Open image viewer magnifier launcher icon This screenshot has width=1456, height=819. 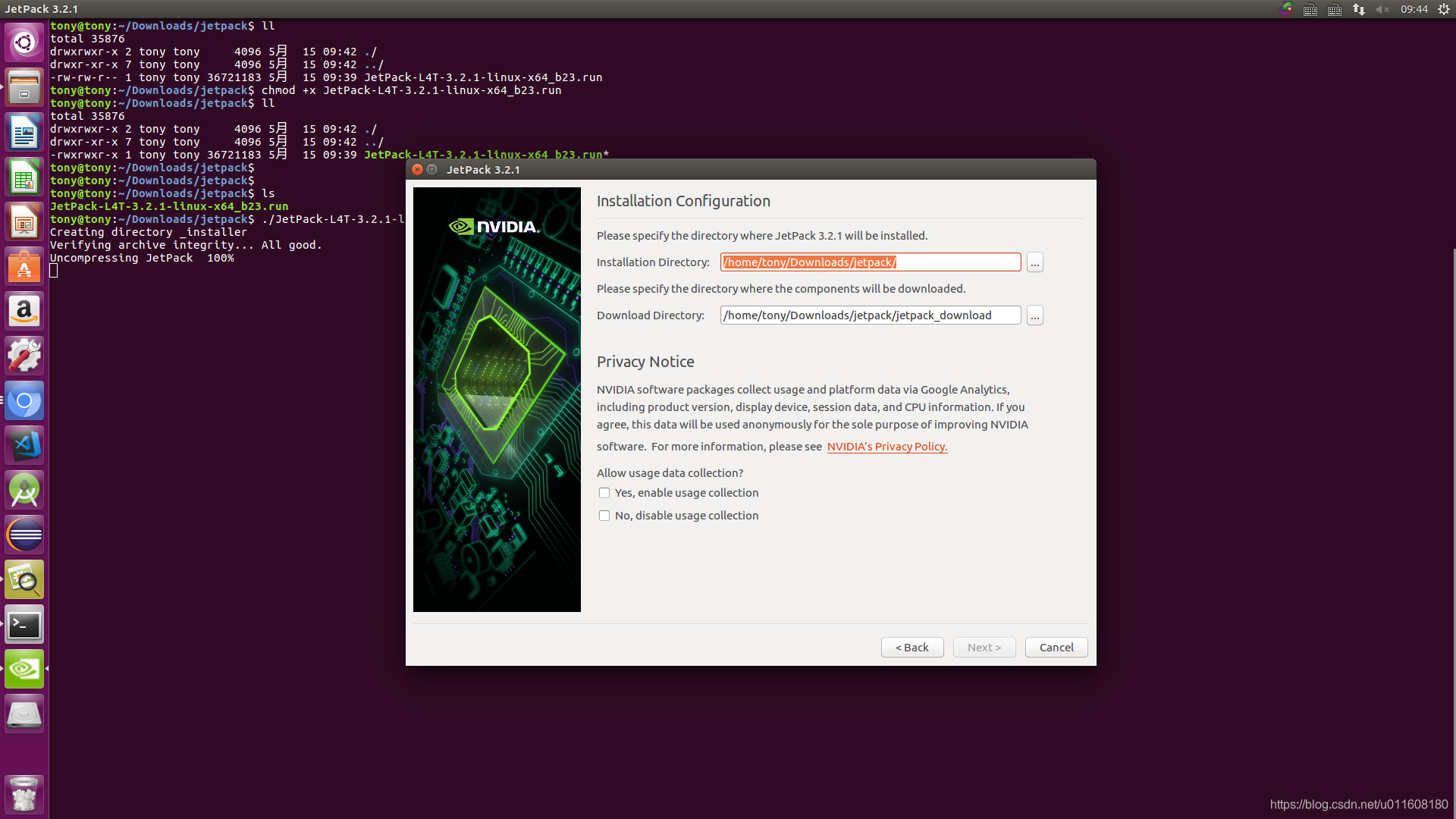click(24, 580)
